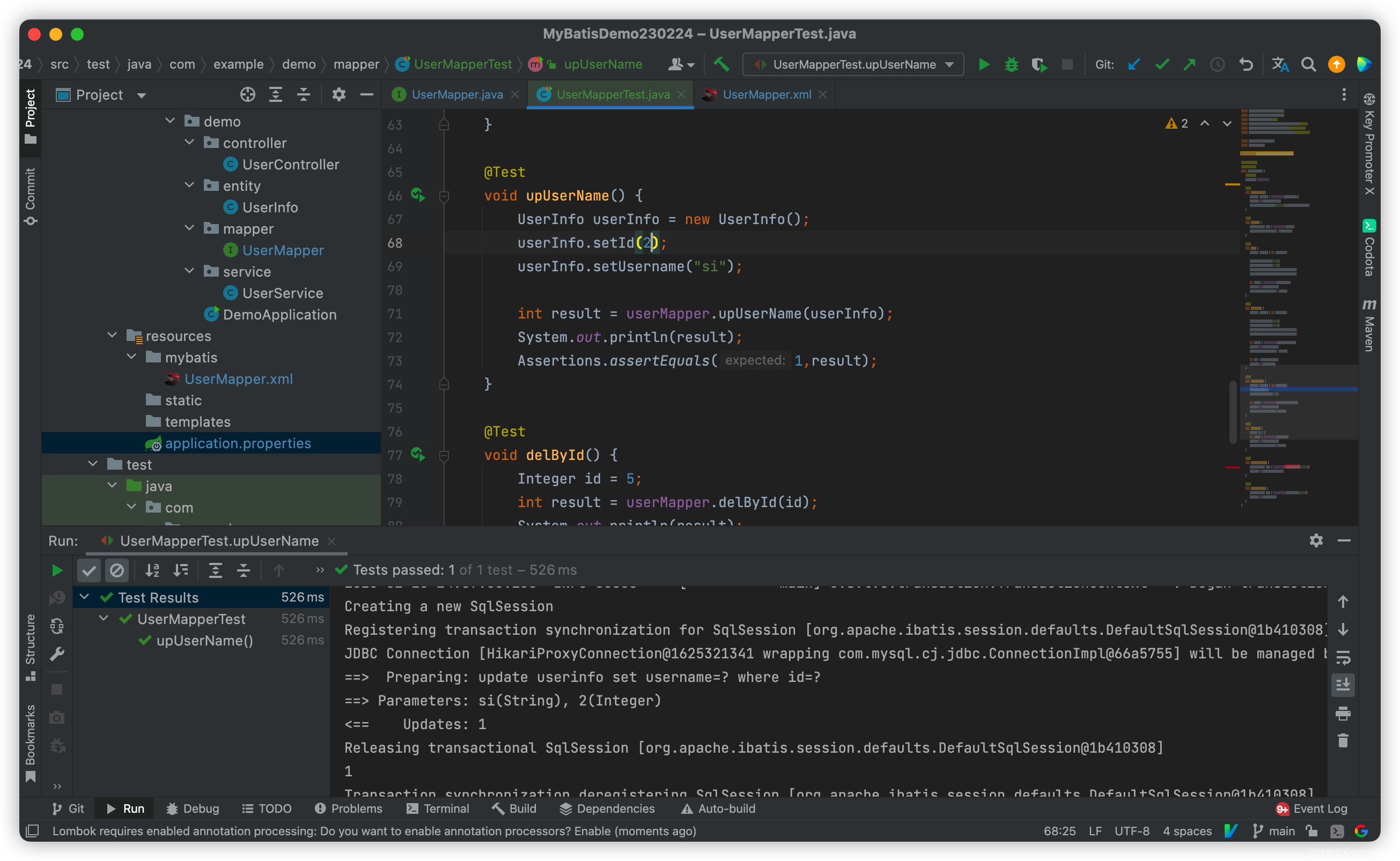Screen dimensions: 1400x861
Task: Toggle show ignored tests button
Action: [x=117, y=570]
